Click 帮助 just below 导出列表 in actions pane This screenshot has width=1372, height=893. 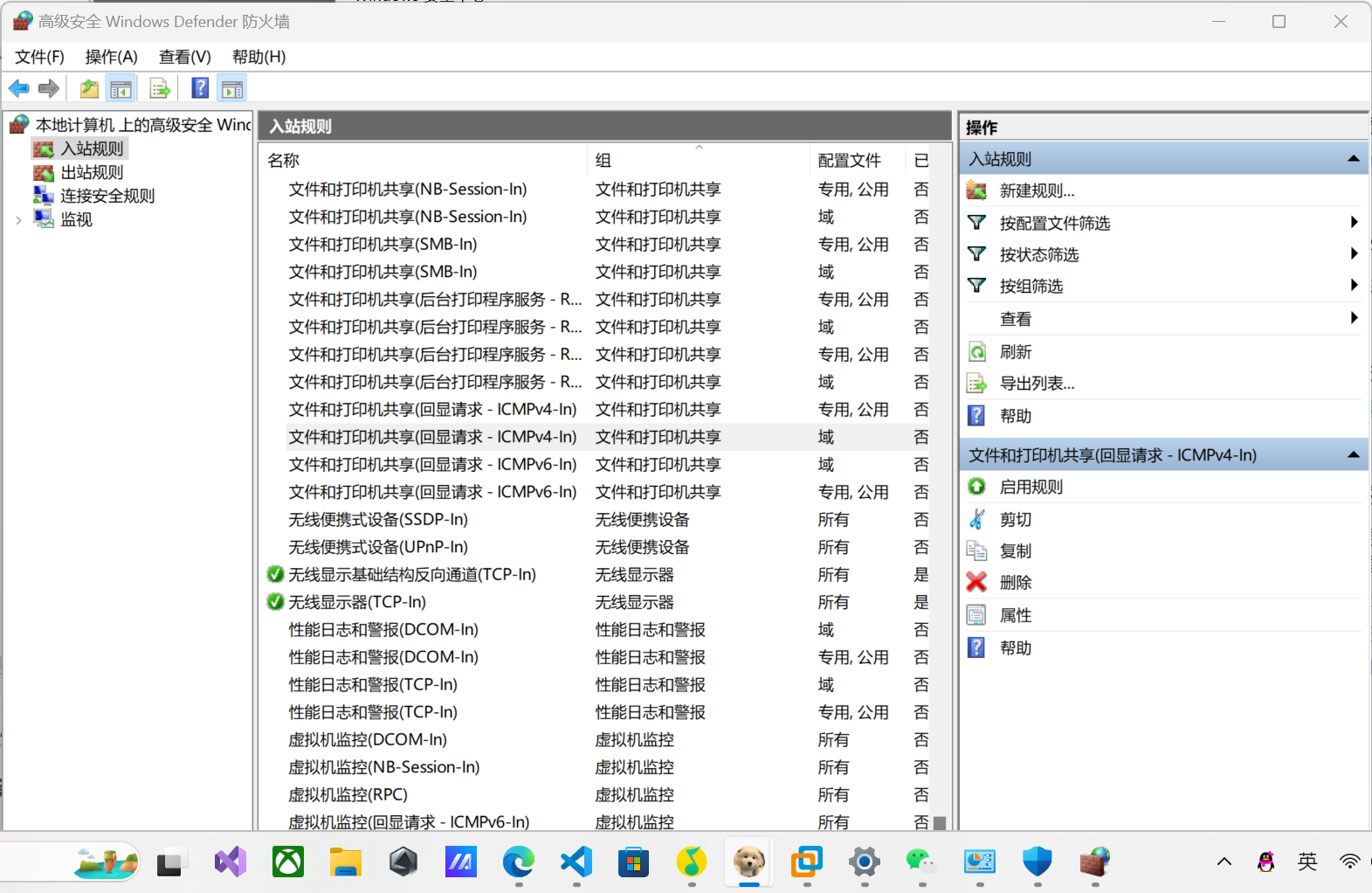pyautogui.click(x=1016, y=416)
